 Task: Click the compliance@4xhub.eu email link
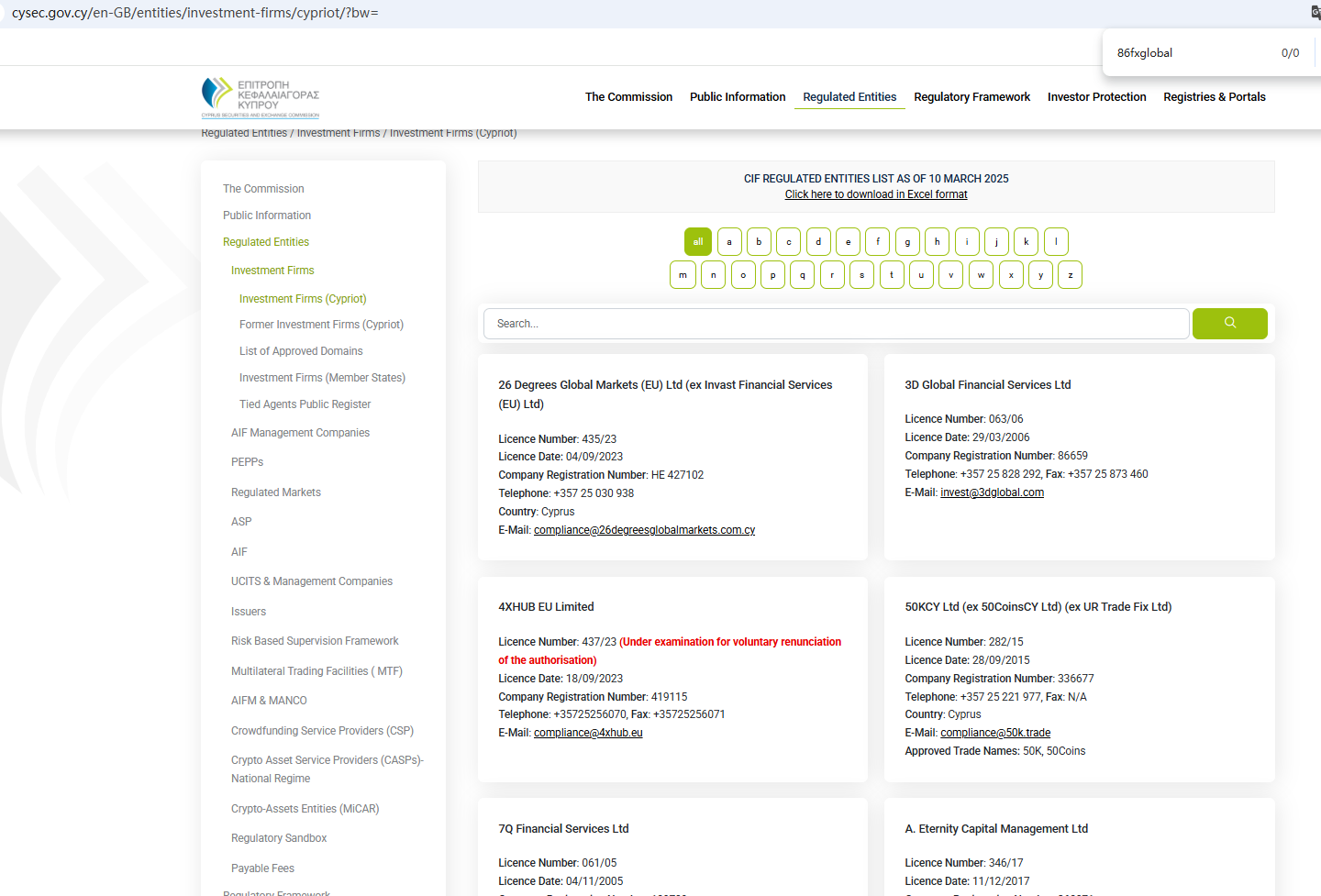pyautogui.click(x=588, y=733)
